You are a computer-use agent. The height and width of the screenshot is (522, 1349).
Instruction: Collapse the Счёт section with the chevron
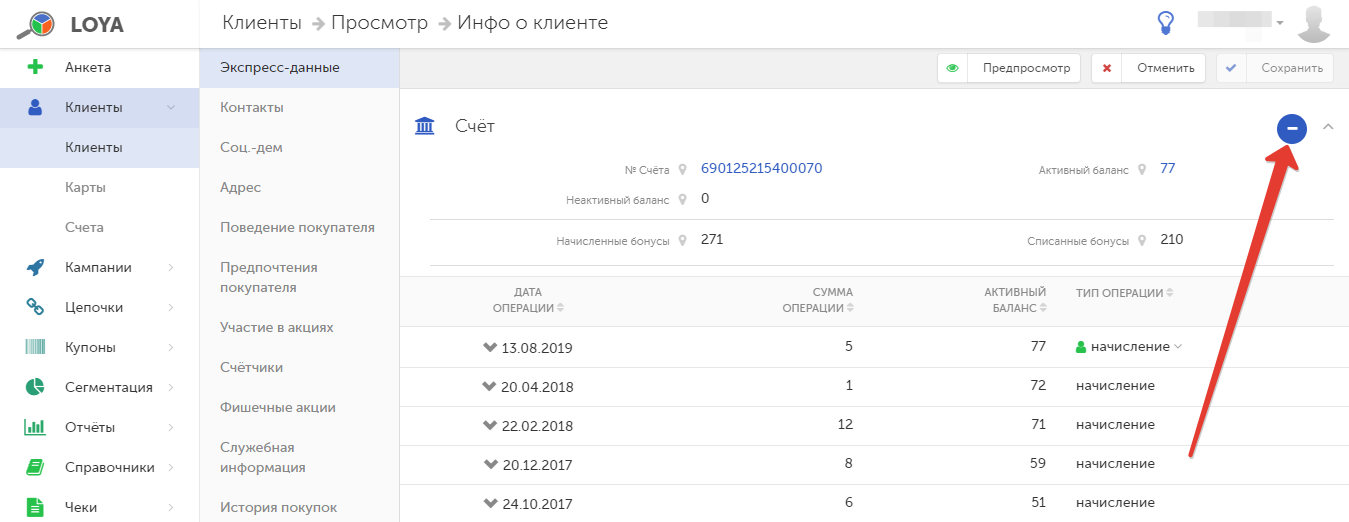1328,127
